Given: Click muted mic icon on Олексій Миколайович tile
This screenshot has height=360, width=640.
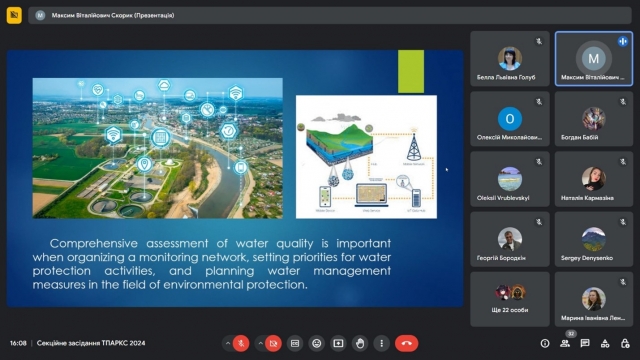Looking at the screenshot, I should coord(539,102).
